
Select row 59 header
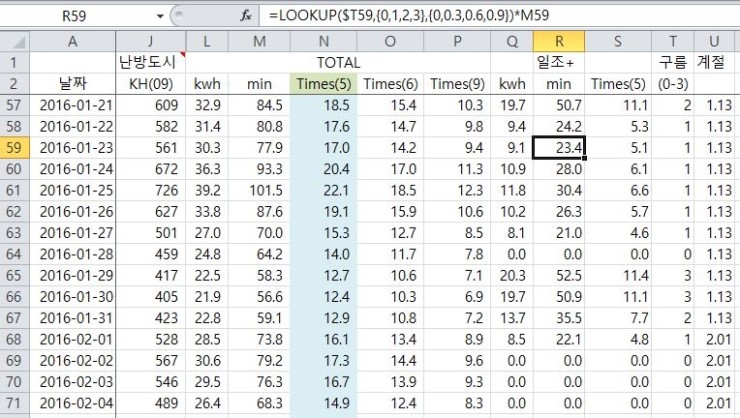(x=14, y=147)
